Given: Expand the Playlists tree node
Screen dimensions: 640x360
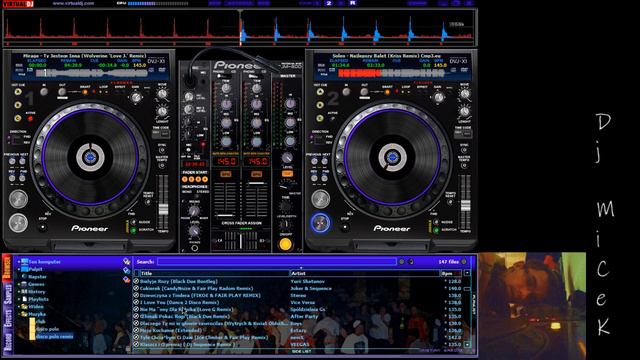Looking at the screenshot, I should pyautogui.click(x=19, y=299).
